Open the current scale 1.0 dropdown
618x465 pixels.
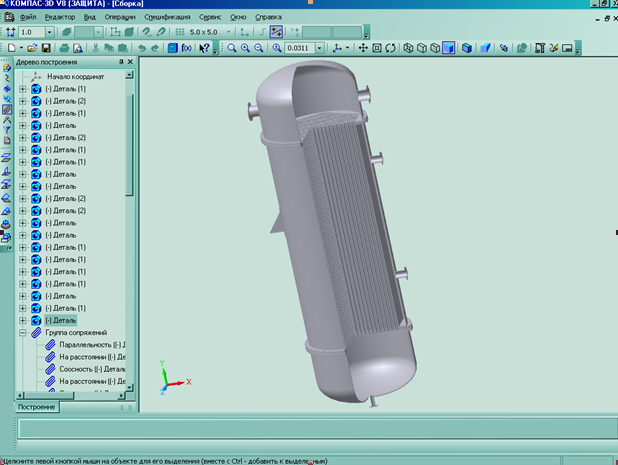pos(50,32)
